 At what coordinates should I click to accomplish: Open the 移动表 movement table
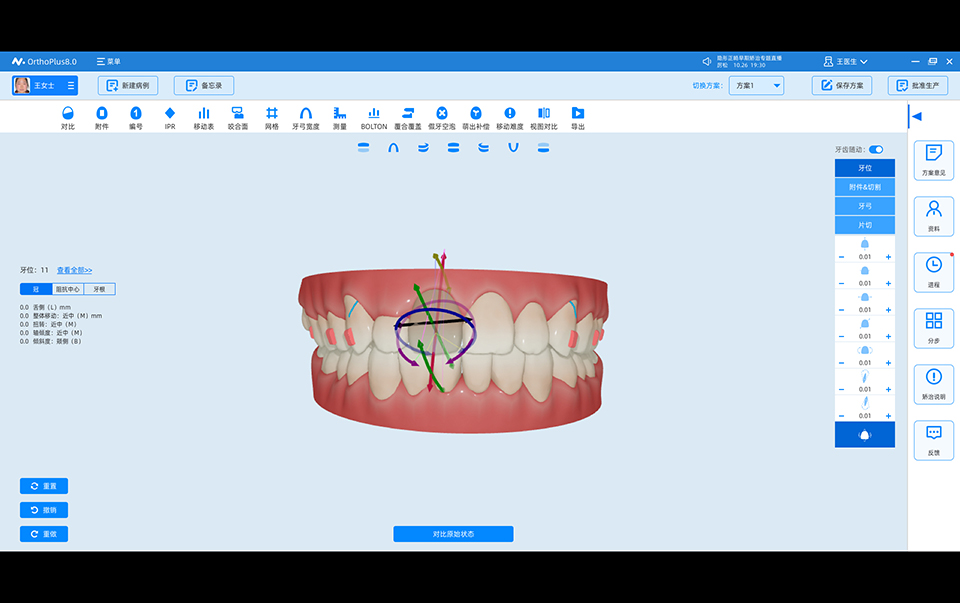click(204, 118)
